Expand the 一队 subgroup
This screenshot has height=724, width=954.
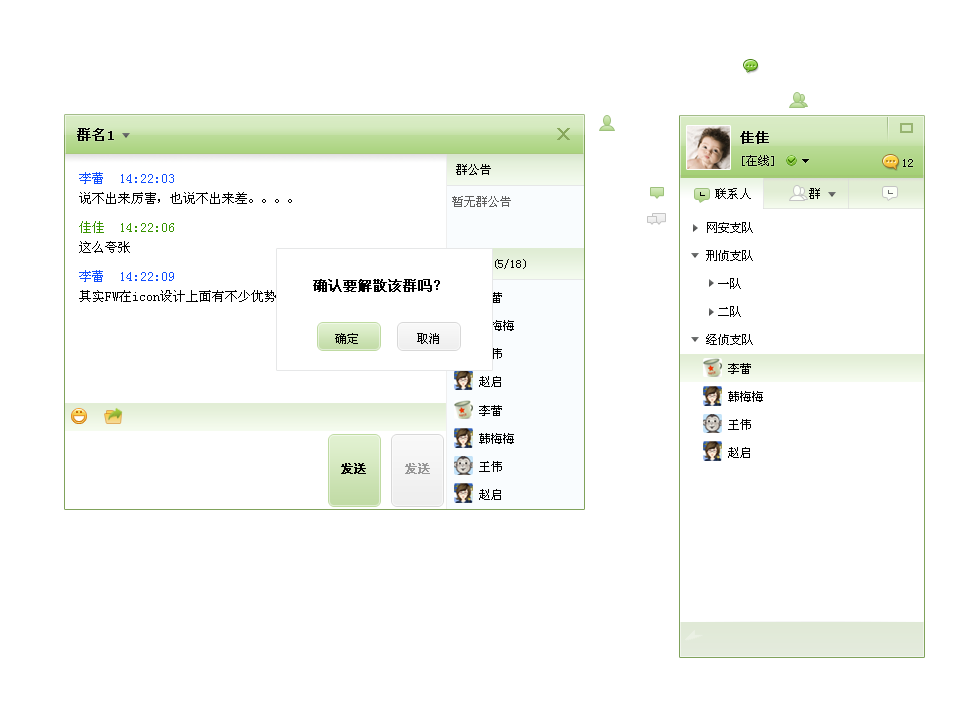tap(711, 284)
